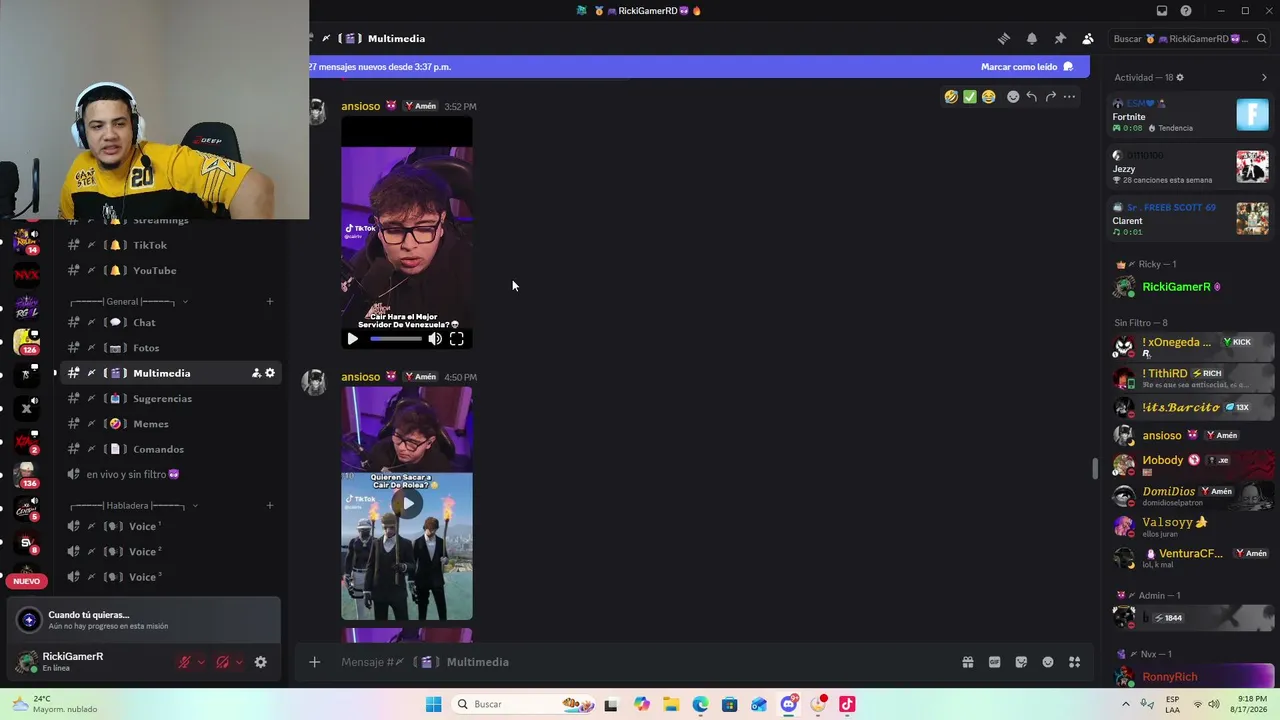Forward the message with forward arrow
This screenshot has height=720, width=1280.
click(x=1051, y=97)
